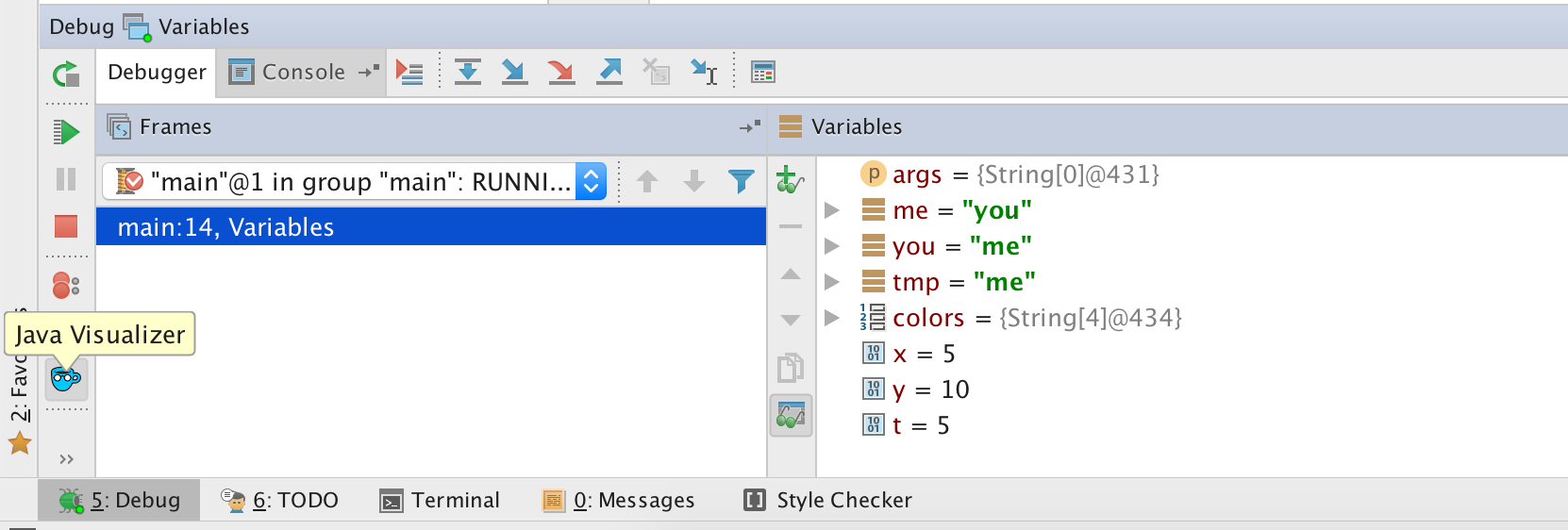Viewport: 1568px width, 530px height.
Task: Click the Force Step Into red arrow
Action: pos(561,72)
